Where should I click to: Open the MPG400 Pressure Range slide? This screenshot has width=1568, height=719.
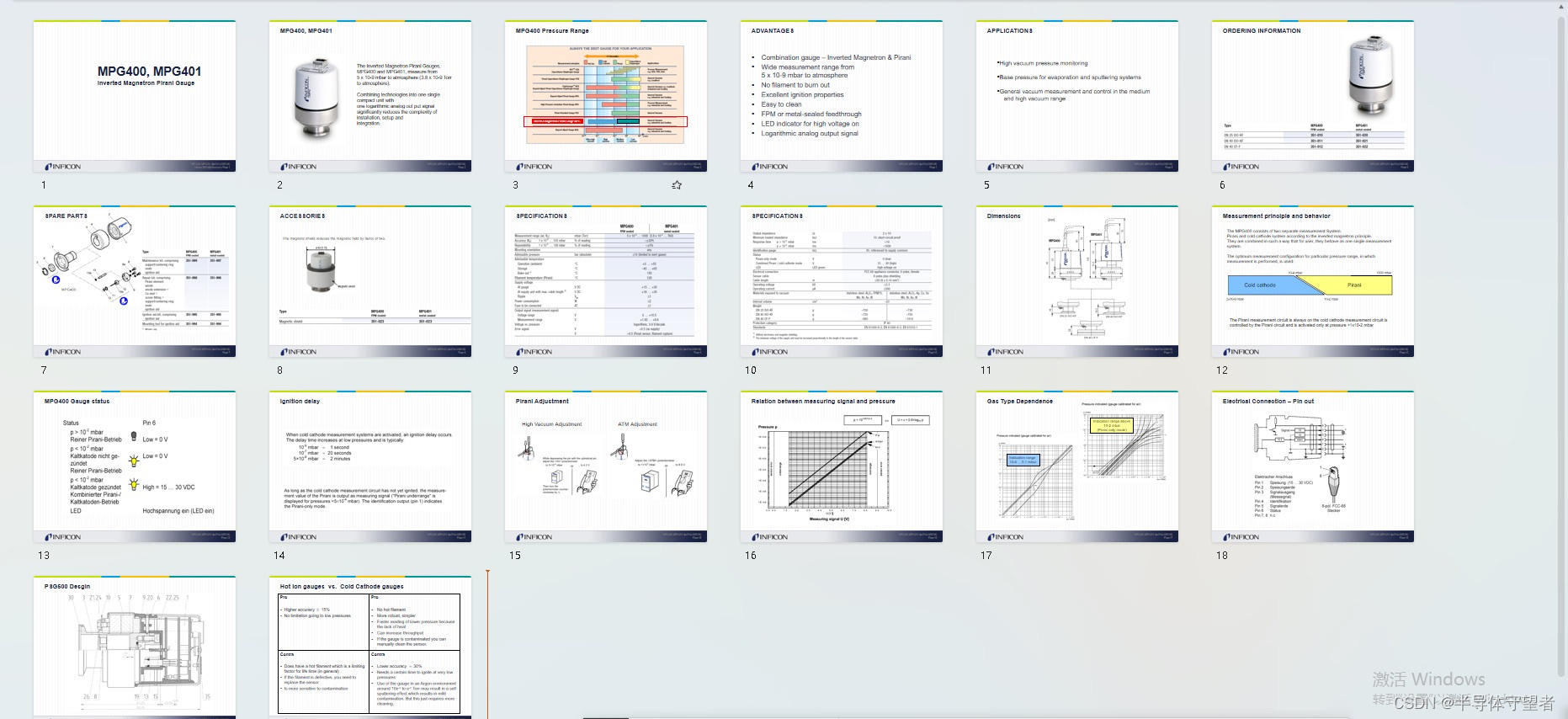[606, 96]
